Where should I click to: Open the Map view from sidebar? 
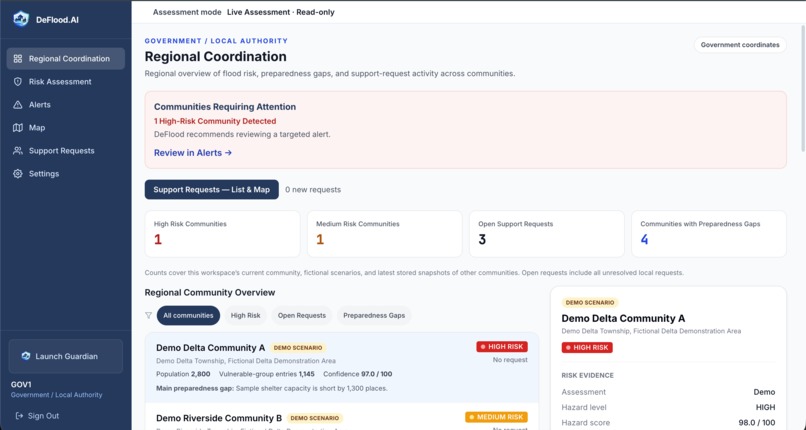point(66,127)
